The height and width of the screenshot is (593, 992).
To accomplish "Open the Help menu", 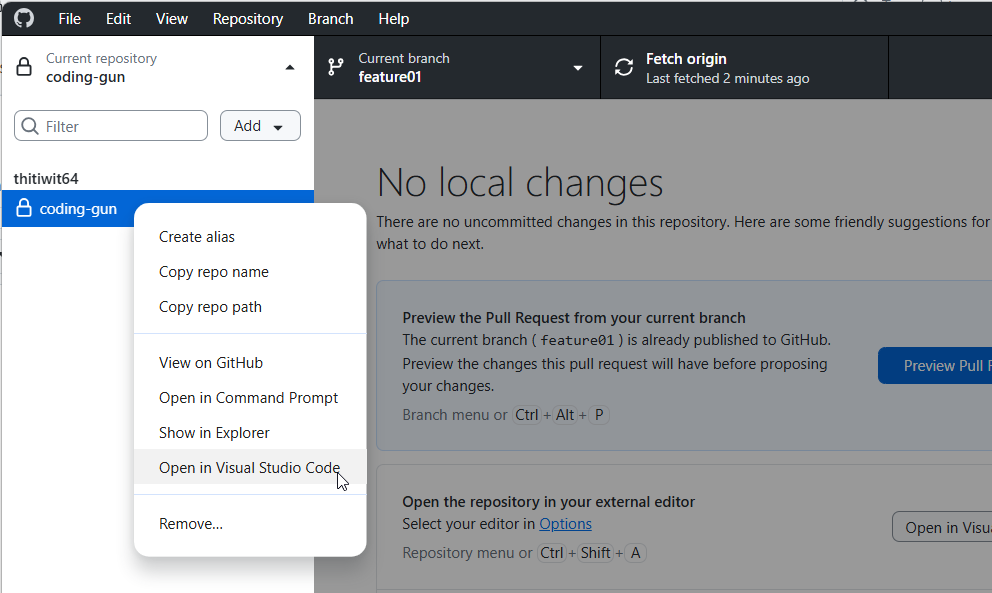I will click(394, 19).
